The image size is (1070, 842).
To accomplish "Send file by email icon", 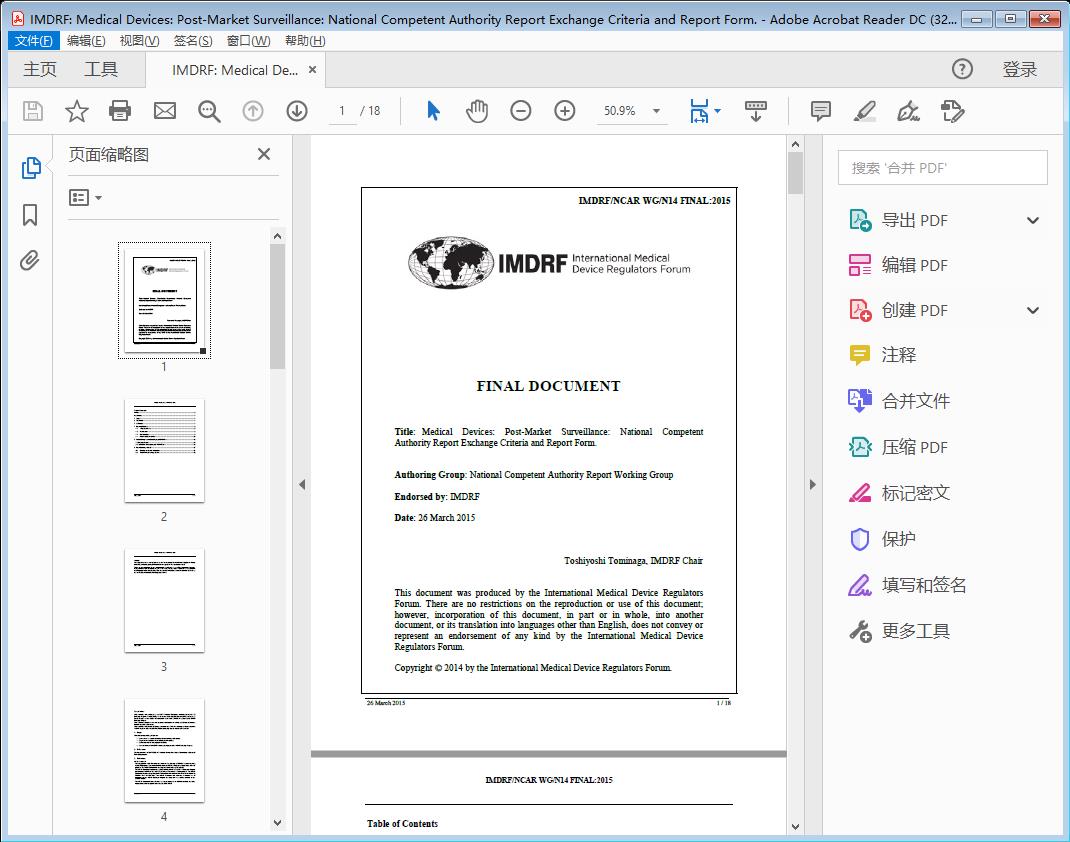I will coord(165,111).
